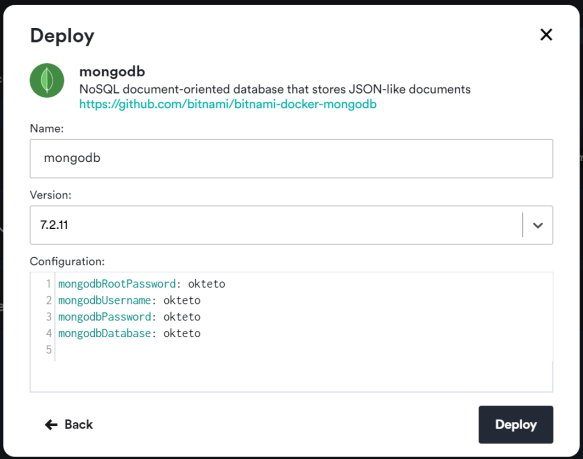Click the mongodbRootPassword configuration line
The image size is (583, 459).
pos(142,284)
